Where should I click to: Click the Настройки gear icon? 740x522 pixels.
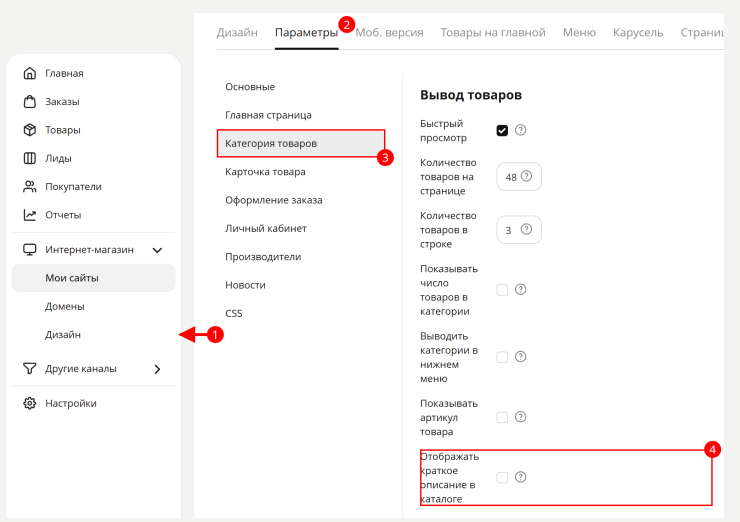(x=30, y=403)
